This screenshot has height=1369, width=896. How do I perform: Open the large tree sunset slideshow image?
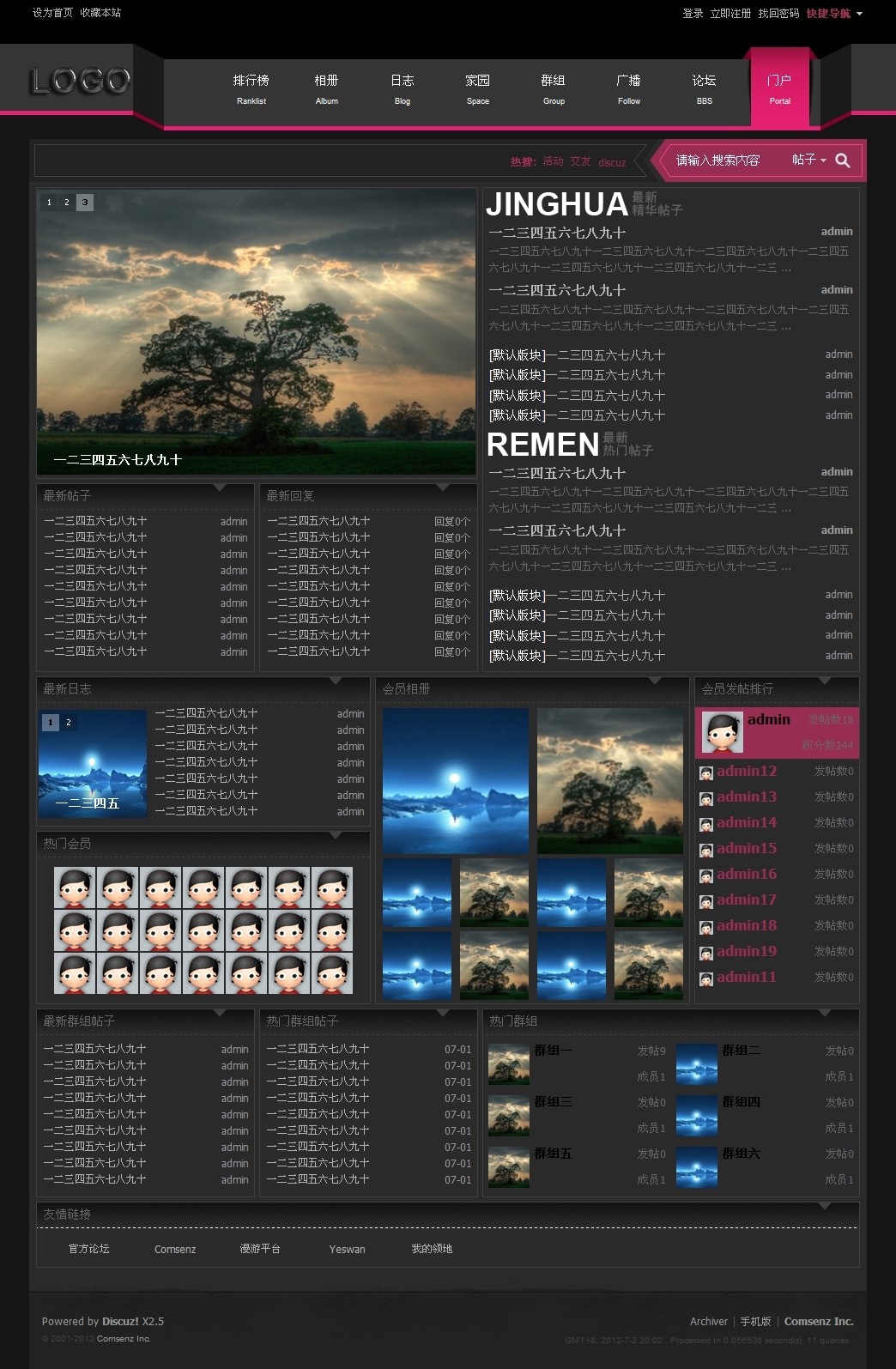pos(257,332)
